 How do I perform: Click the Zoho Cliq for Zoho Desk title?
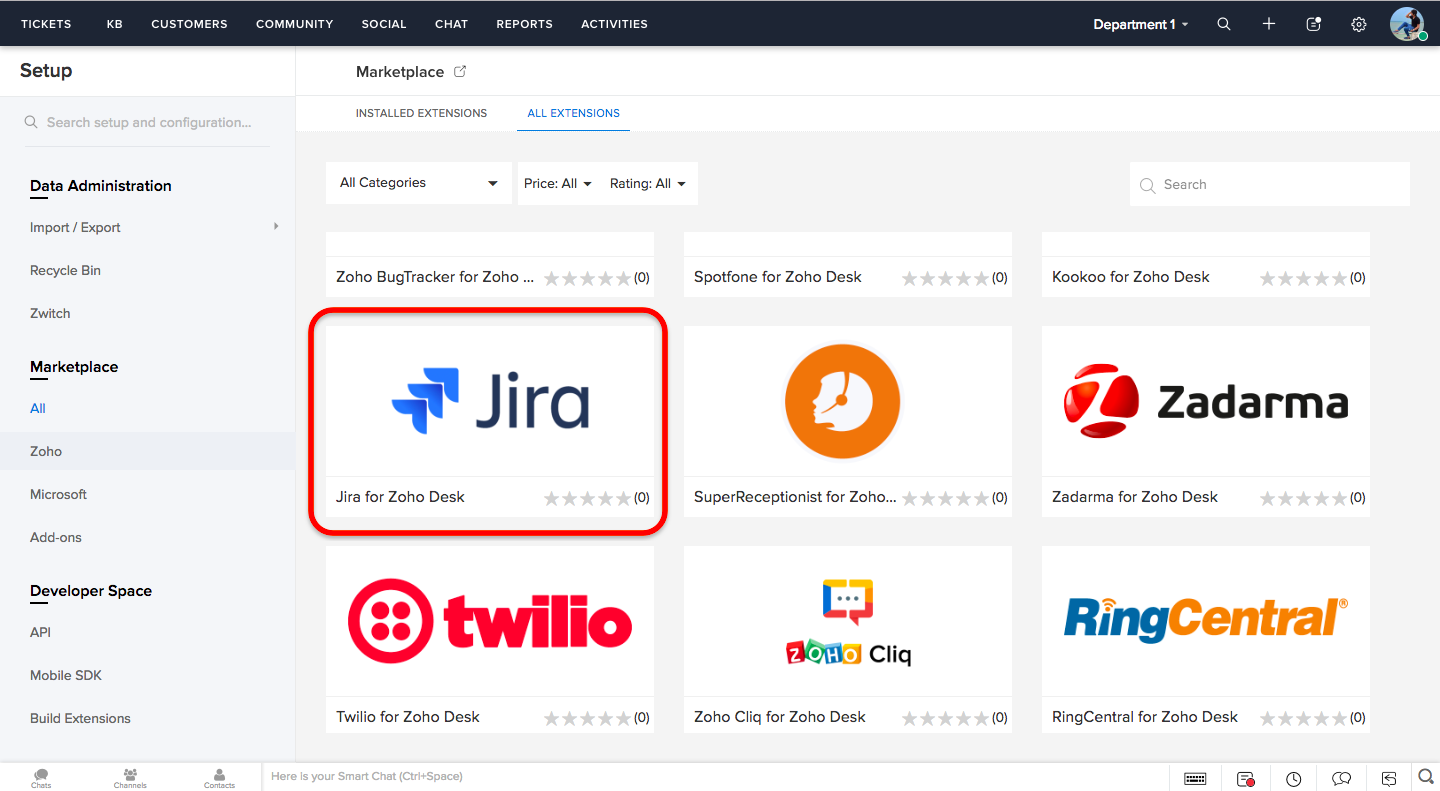[x=780, y=716]
